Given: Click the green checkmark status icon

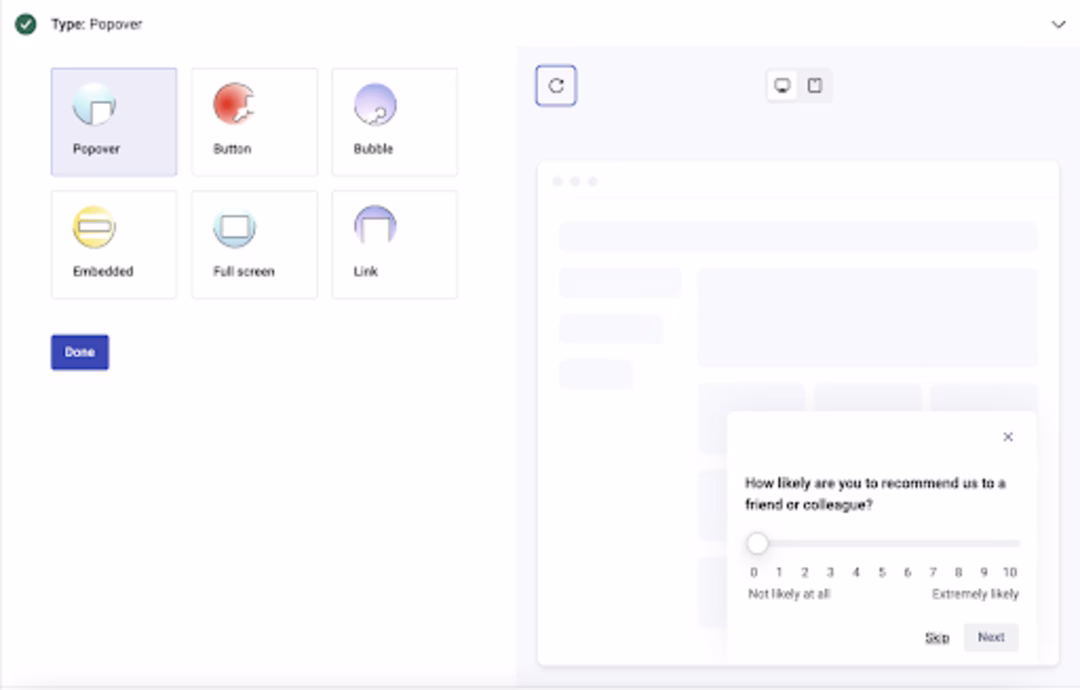Looking at the screenshot, I should pos(25,25).
